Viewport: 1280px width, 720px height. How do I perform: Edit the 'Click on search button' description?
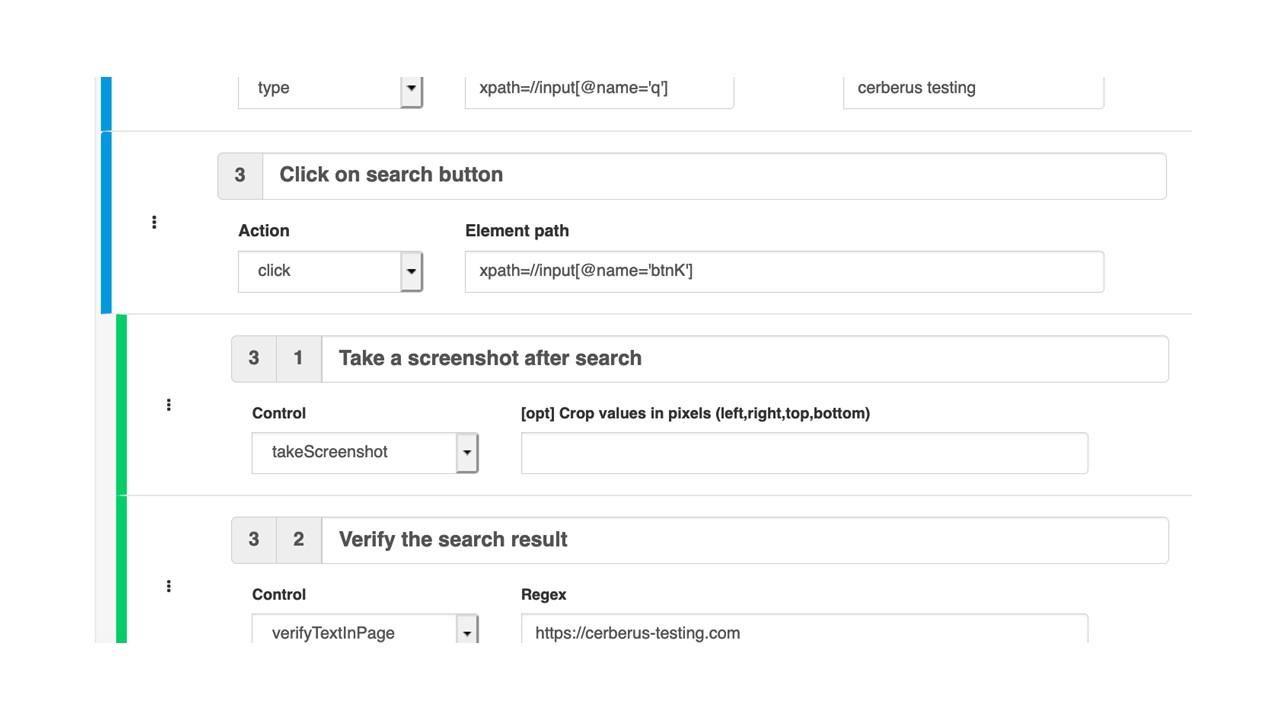pyautogui.click(x=712, y=175)
